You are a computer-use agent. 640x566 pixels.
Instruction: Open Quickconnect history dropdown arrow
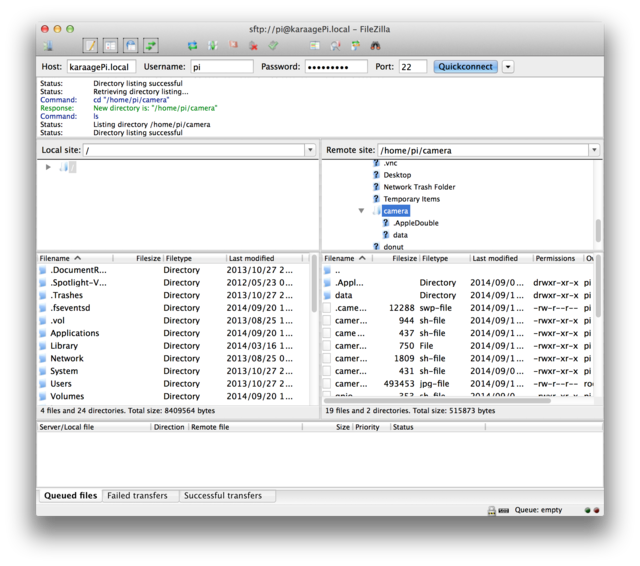tap(508, 67)
